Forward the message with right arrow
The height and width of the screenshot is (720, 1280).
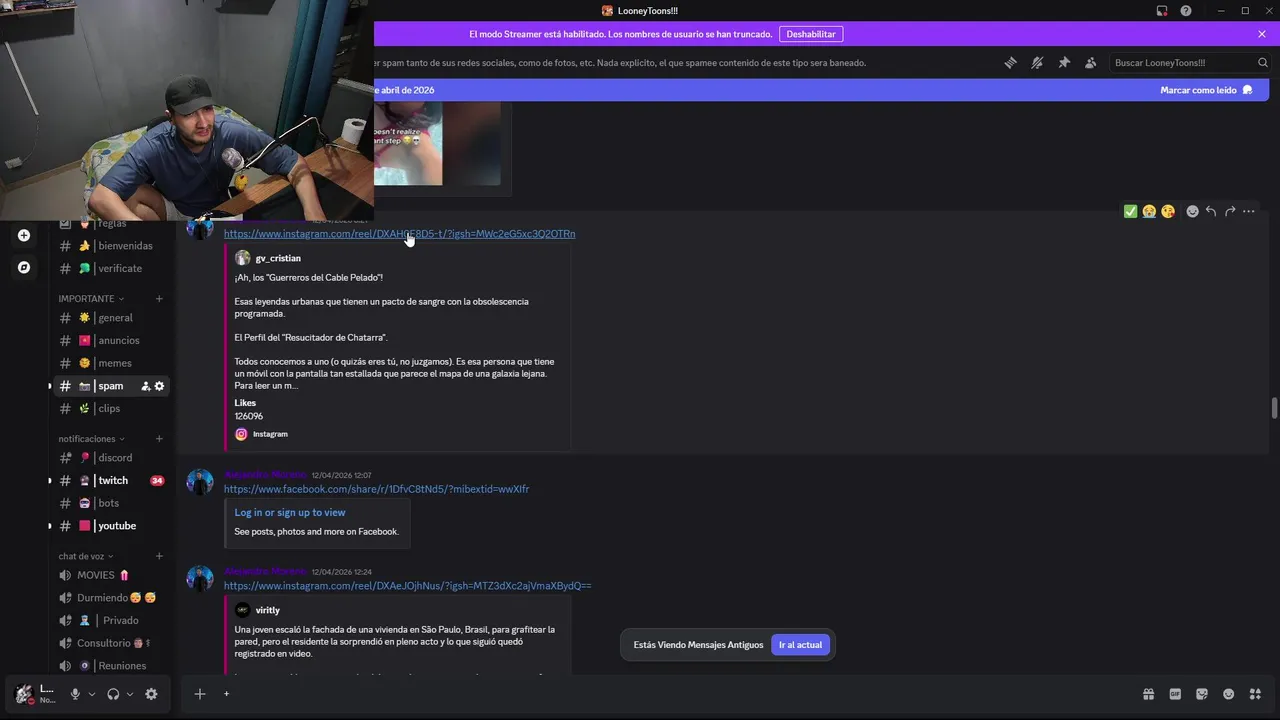(x=1230, y=211)
